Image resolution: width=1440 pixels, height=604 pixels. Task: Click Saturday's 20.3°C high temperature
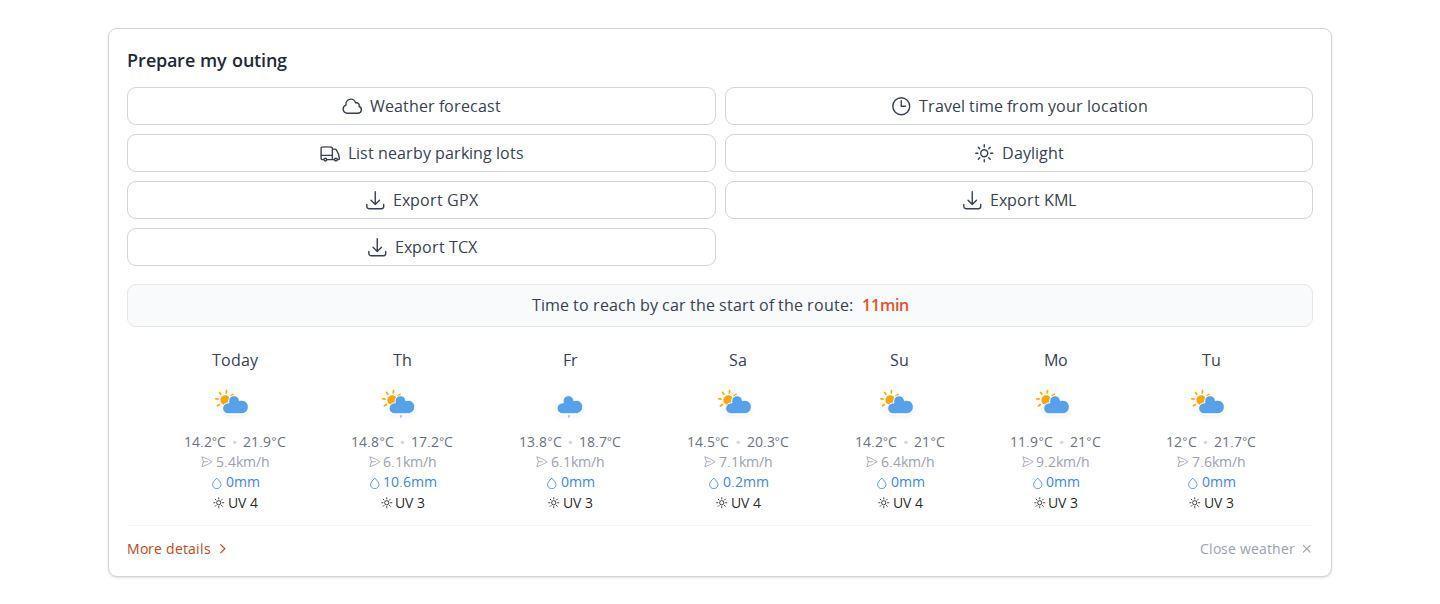pos(767,442)
